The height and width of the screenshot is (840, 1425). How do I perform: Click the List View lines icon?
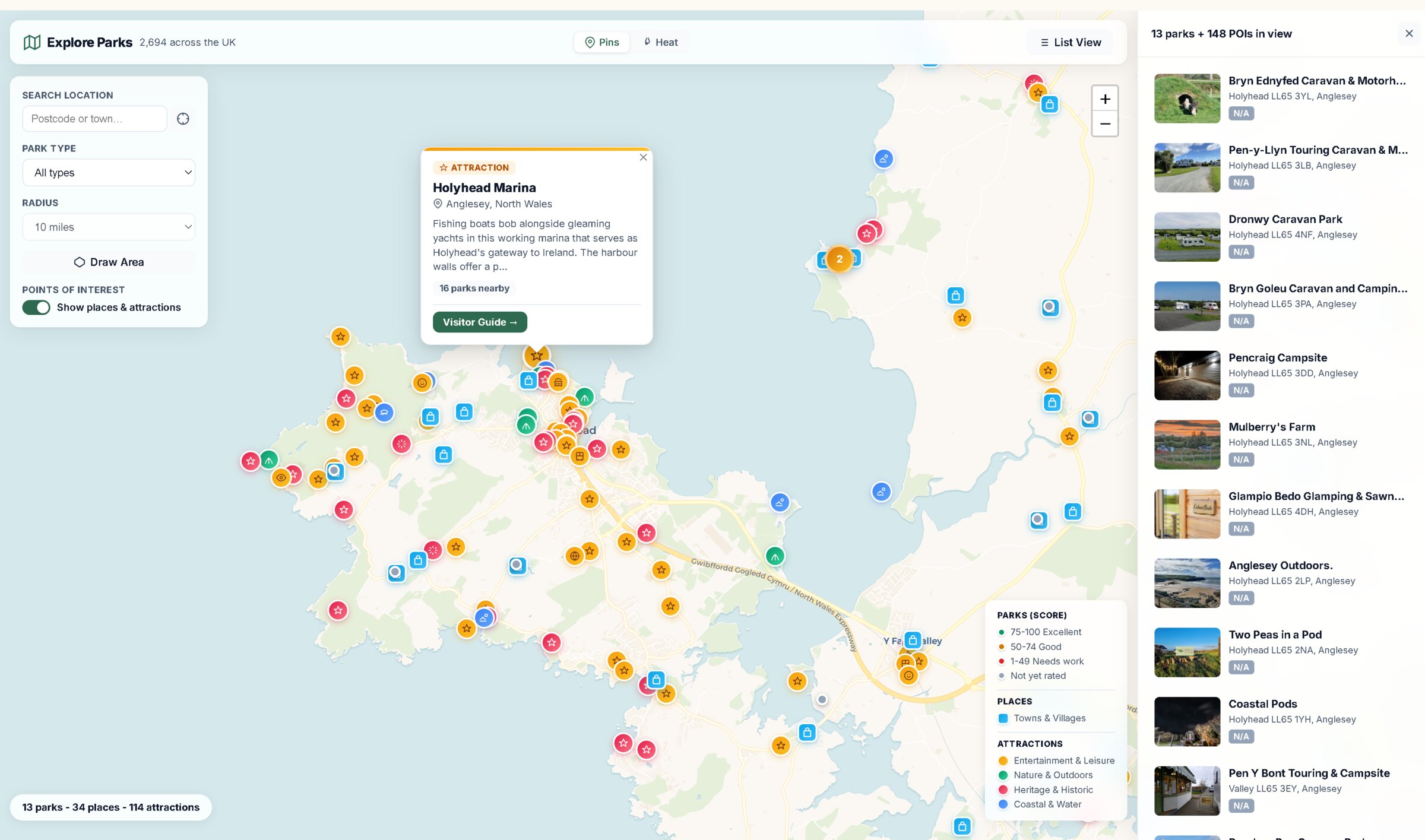click(1044, 43)
